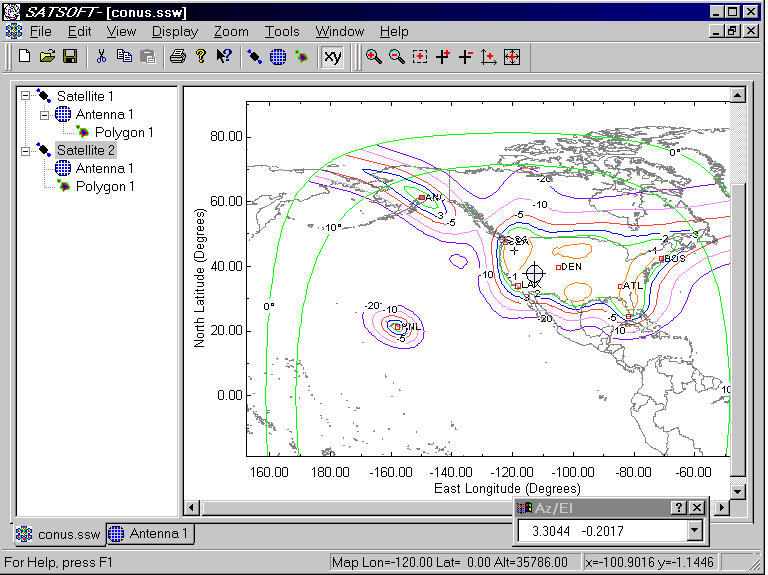
Task: Save the file with the floppy disk icon
Action: pos(70,57)
